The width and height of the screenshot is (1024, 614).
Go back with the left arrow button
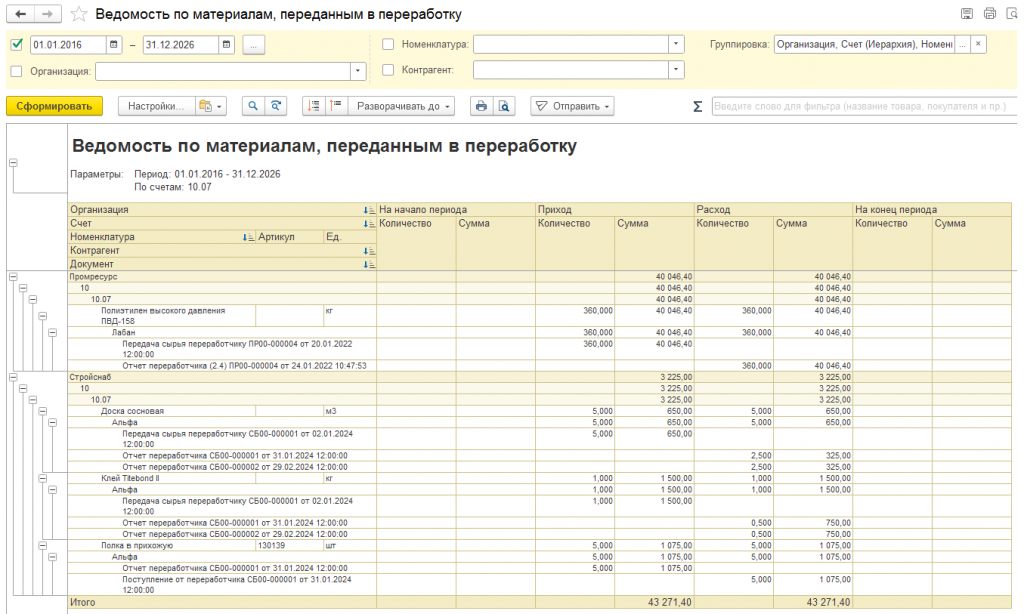coord(21,14)
